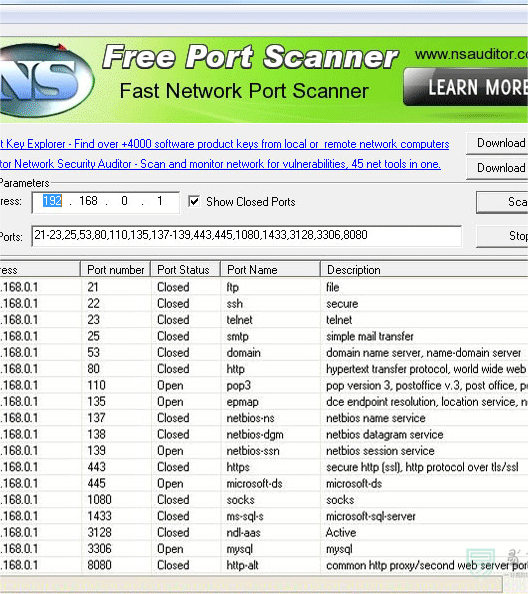This screenshot has width=528, height=594.
Task: Select the ndl-aas port name cell
Action: (x=243, y=533)
